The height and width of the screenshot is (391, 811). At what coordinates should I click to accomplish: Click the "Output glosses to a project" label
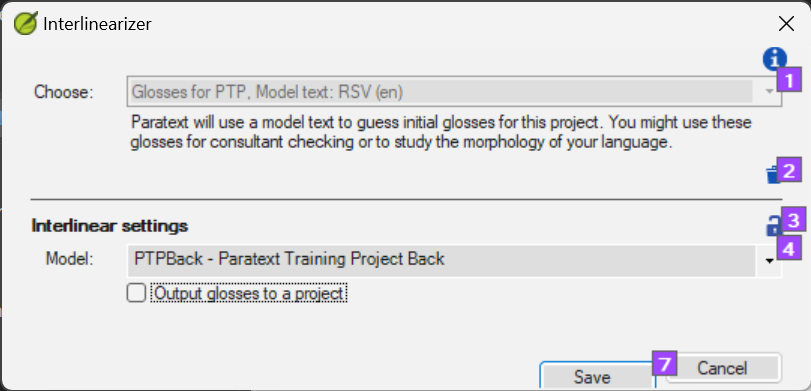click(x=249, y=293)
